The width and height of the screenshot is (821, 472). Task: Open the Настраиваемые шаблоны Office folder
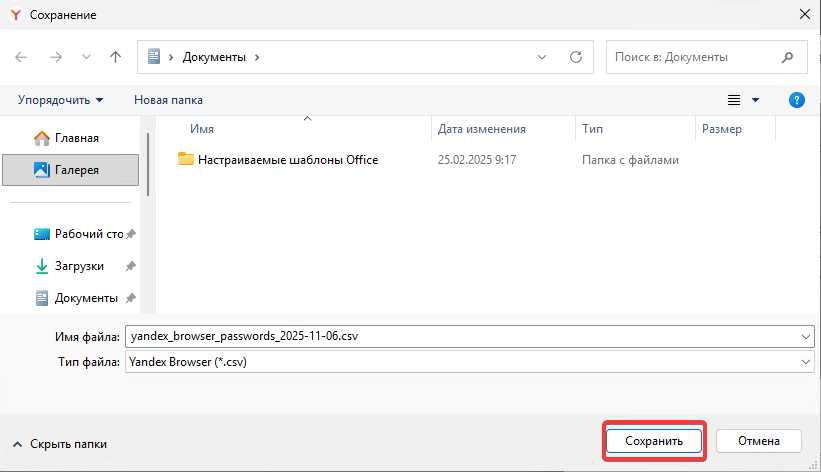(287, 160)
